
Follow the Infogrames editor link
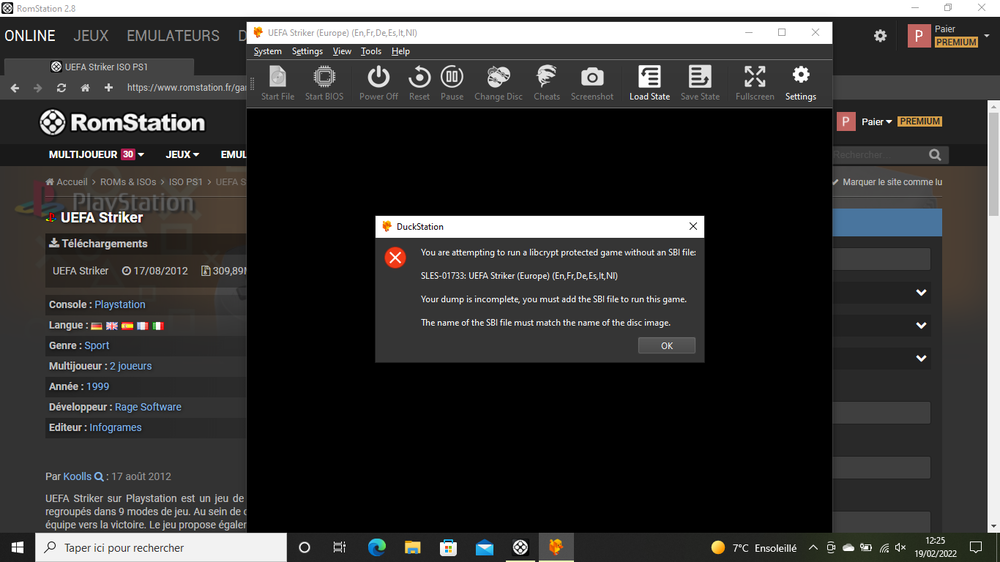tap(115, 427)
